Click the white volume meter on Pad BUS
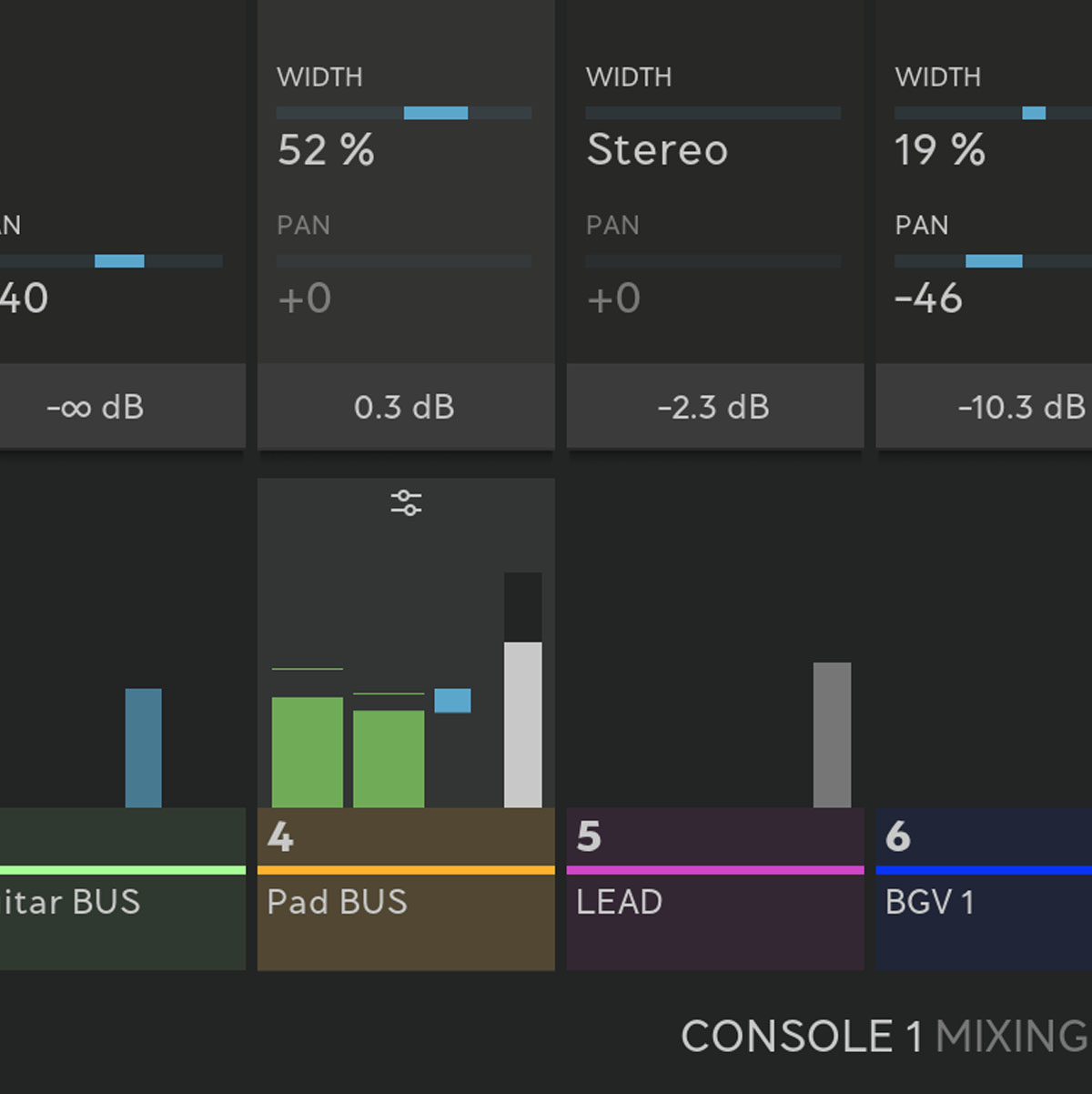The image size is (1092, 1094). click(523, 724)
